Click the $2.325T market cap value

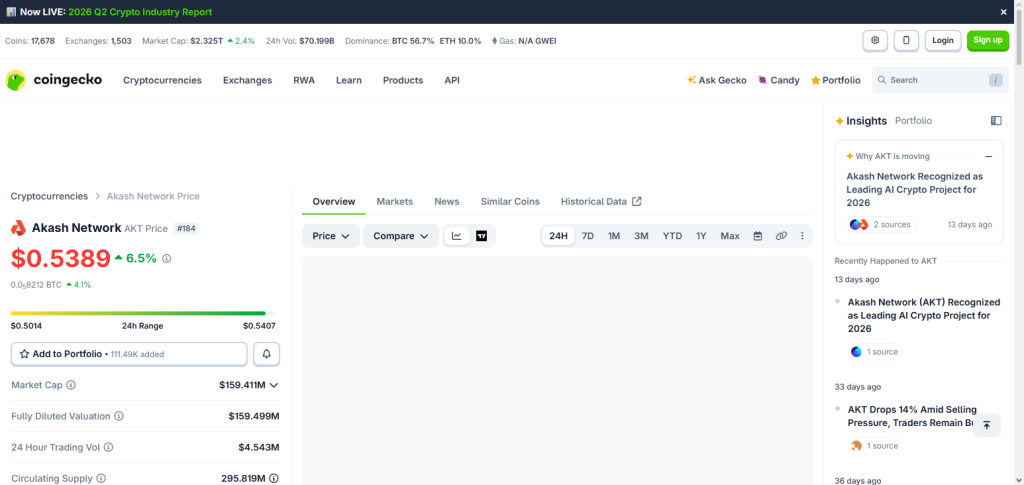(x=206, y=40)
